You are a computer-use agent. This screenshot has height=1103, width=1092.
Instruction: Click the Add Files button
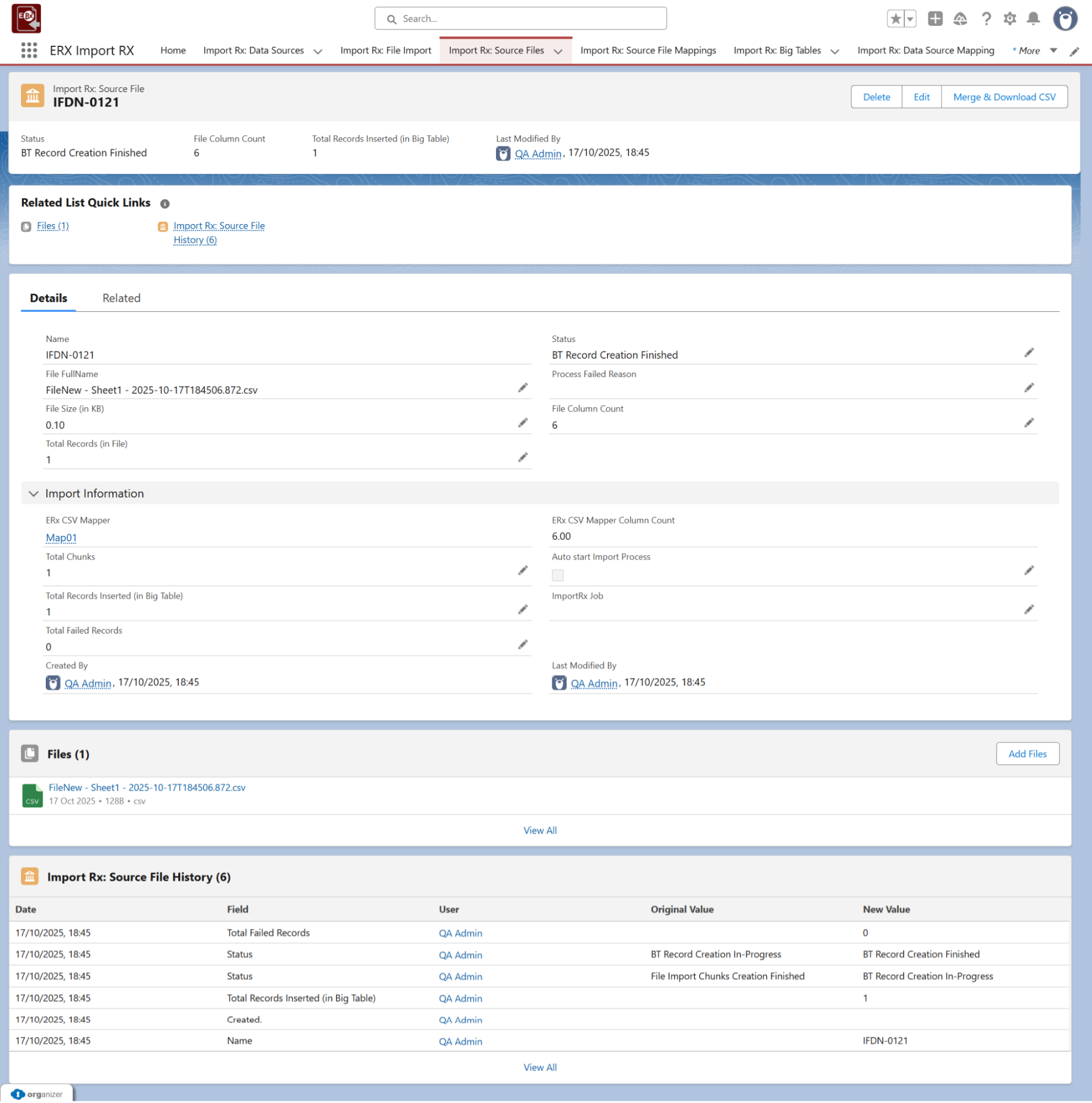(x=1027, y=754)
